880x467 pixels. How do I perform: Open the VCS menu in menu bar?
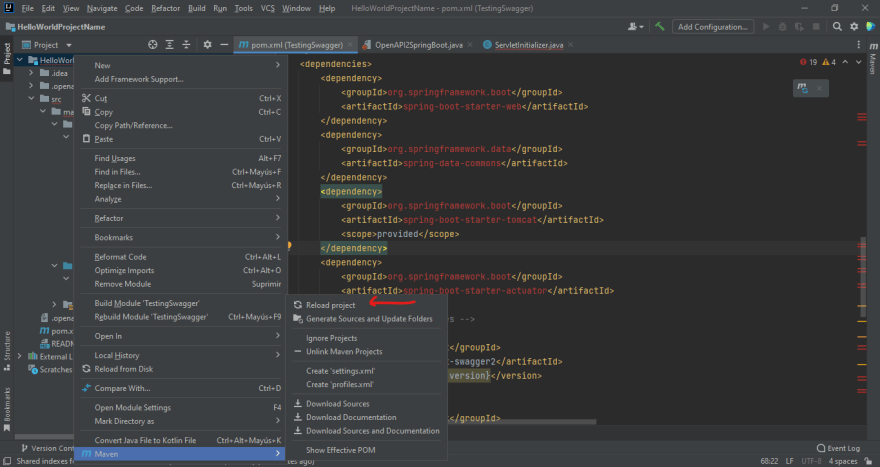[x=268, y=8]
